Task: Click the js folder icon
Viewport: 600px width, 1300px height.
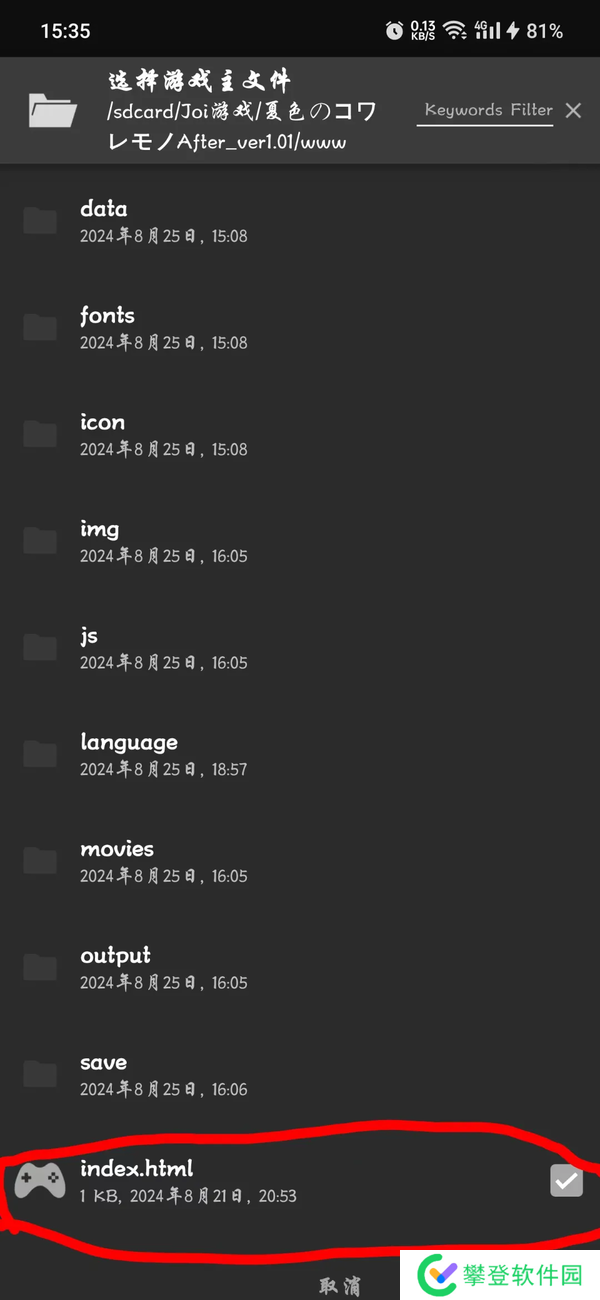Action: 40,647
